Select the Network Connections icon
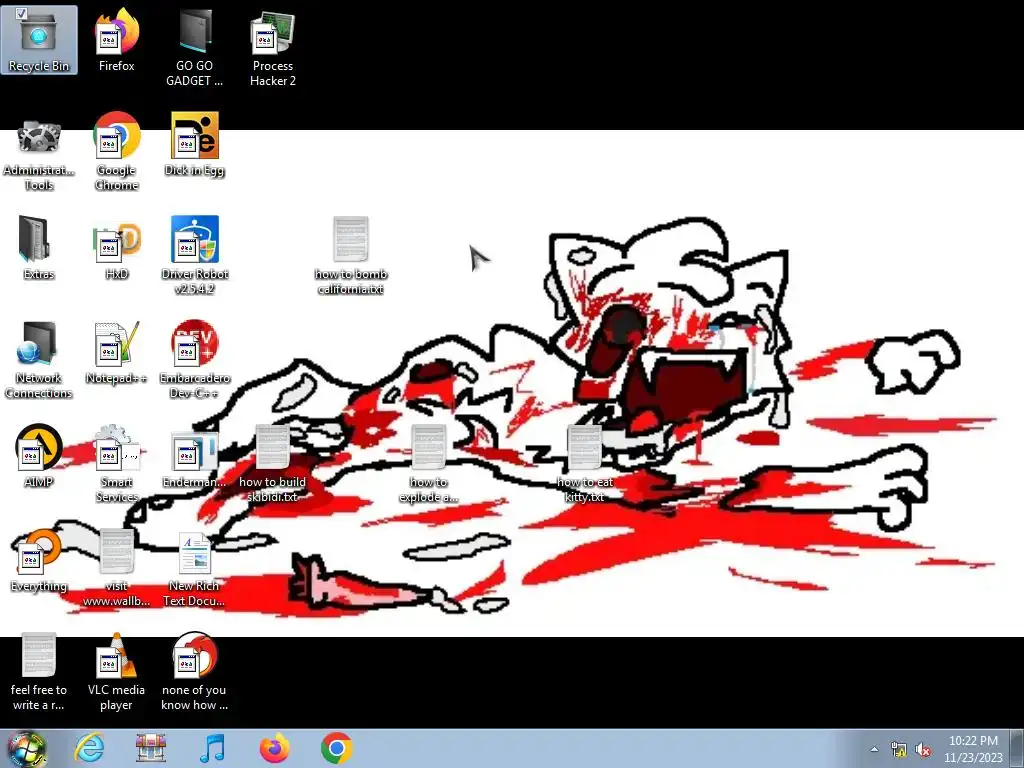This screenshot has width=1024, height=768. [x=39, y=359]
